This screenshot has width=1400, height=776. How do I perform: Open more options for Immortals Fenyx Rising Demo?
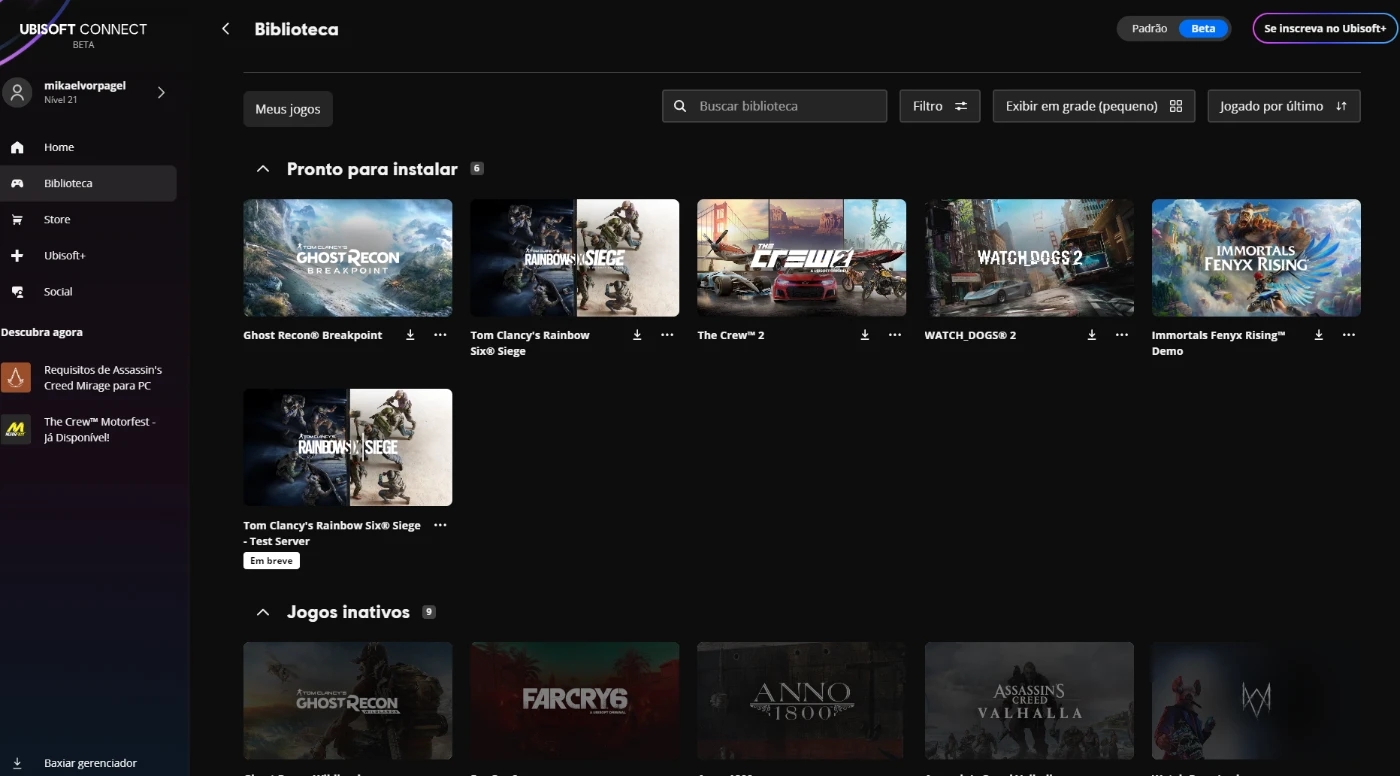(1349, 335)
